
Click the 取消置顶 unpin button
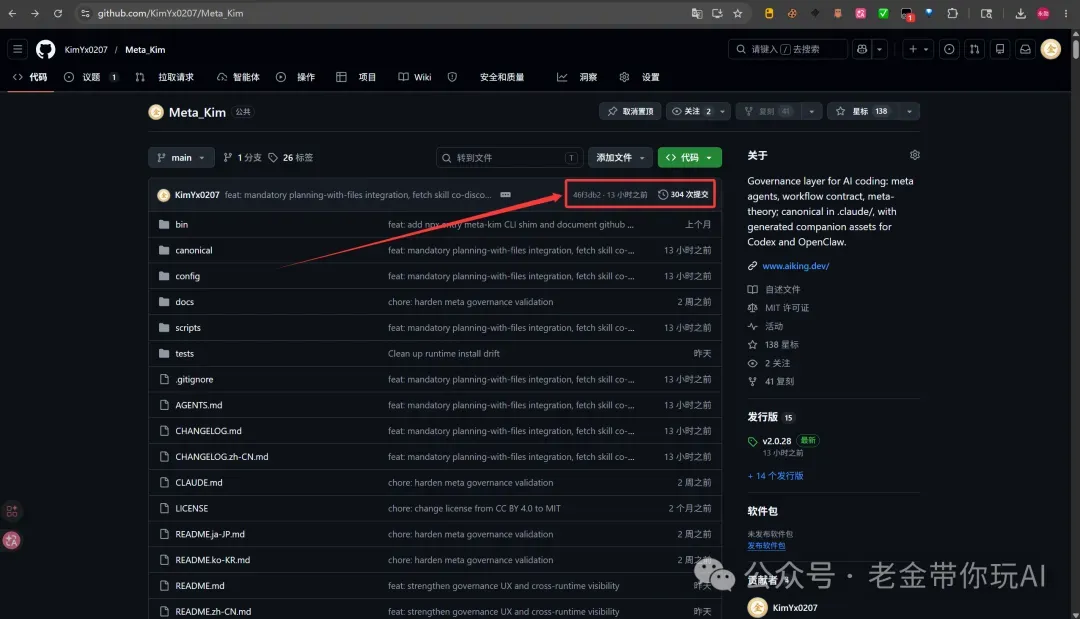(x=630, y=112)
